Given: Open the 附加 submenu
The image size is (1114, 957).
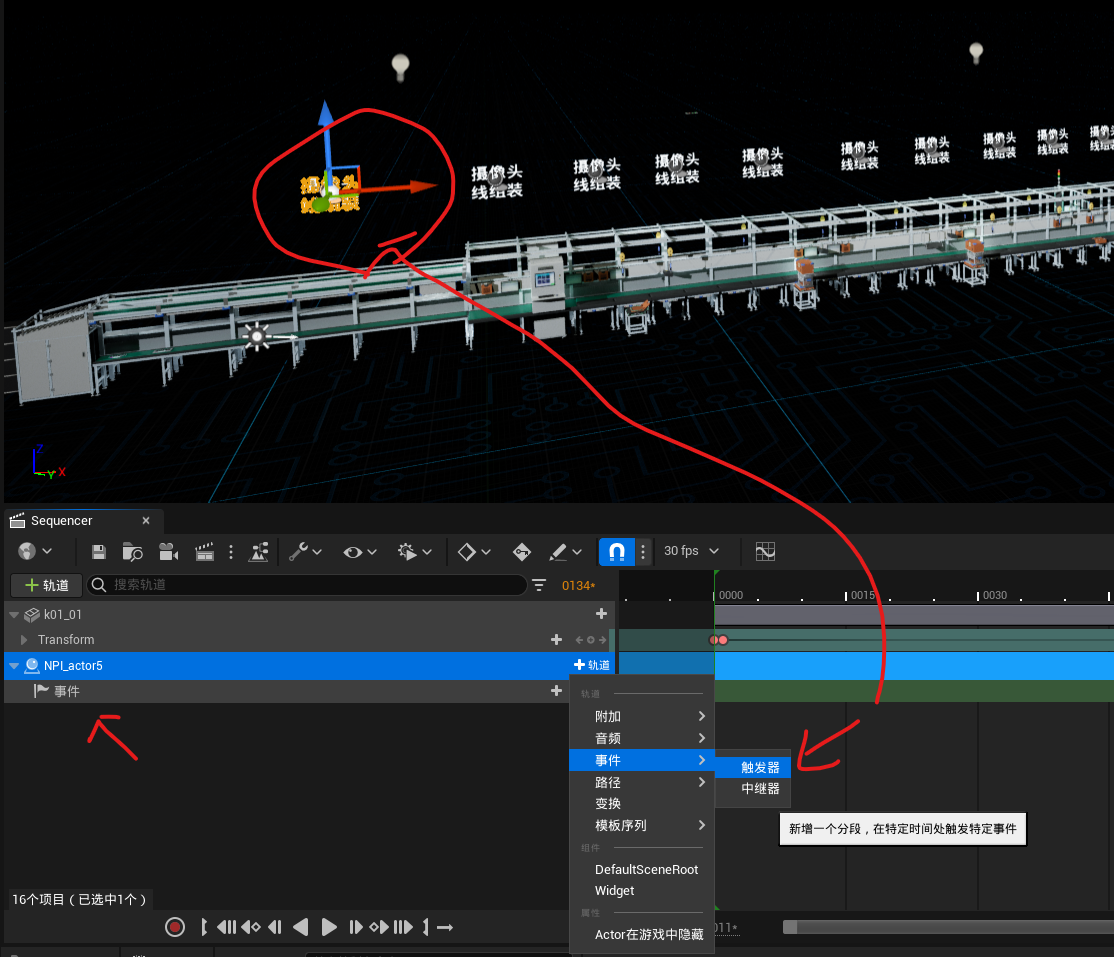Looking at the screenshot, I should 642,716.
